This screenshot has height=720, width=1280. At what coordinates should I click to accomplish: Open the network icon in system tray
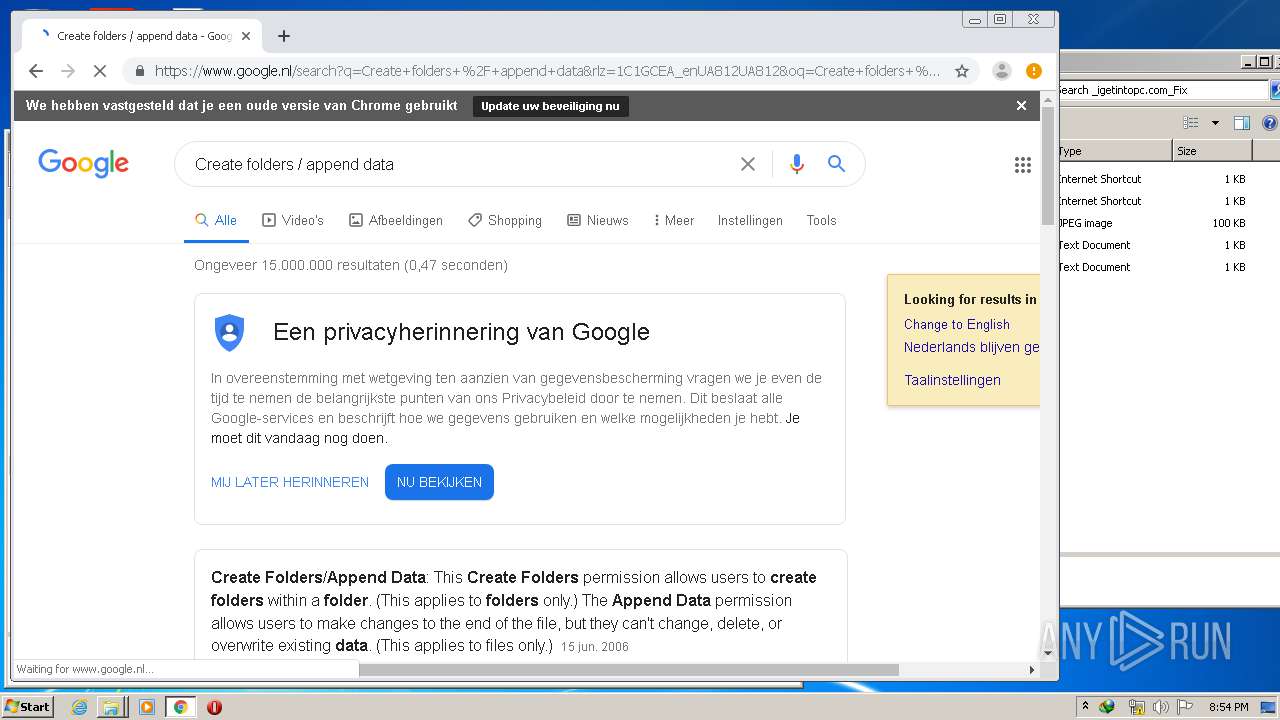pyautogui.click(x=1136, y=707)
